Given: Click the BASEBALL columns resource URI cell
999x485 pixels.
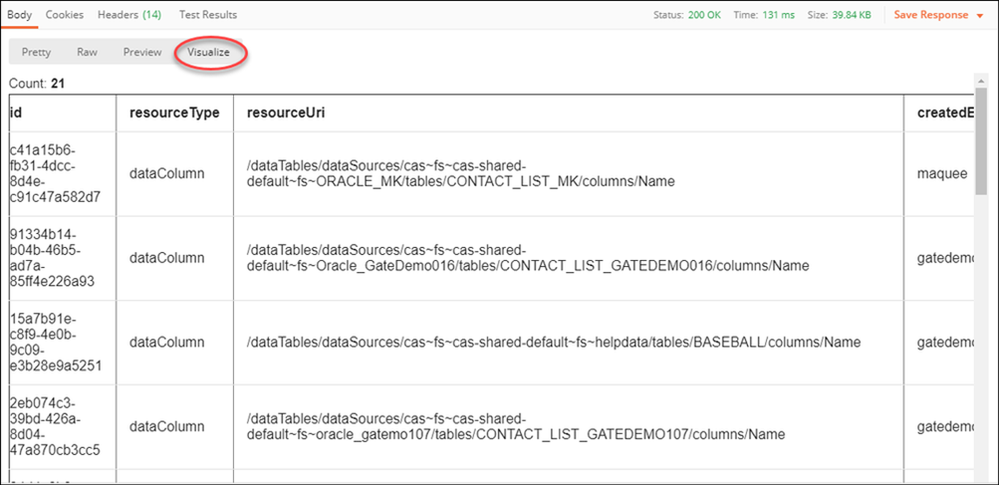Looking at the screenshot, I should coord(553,342).
